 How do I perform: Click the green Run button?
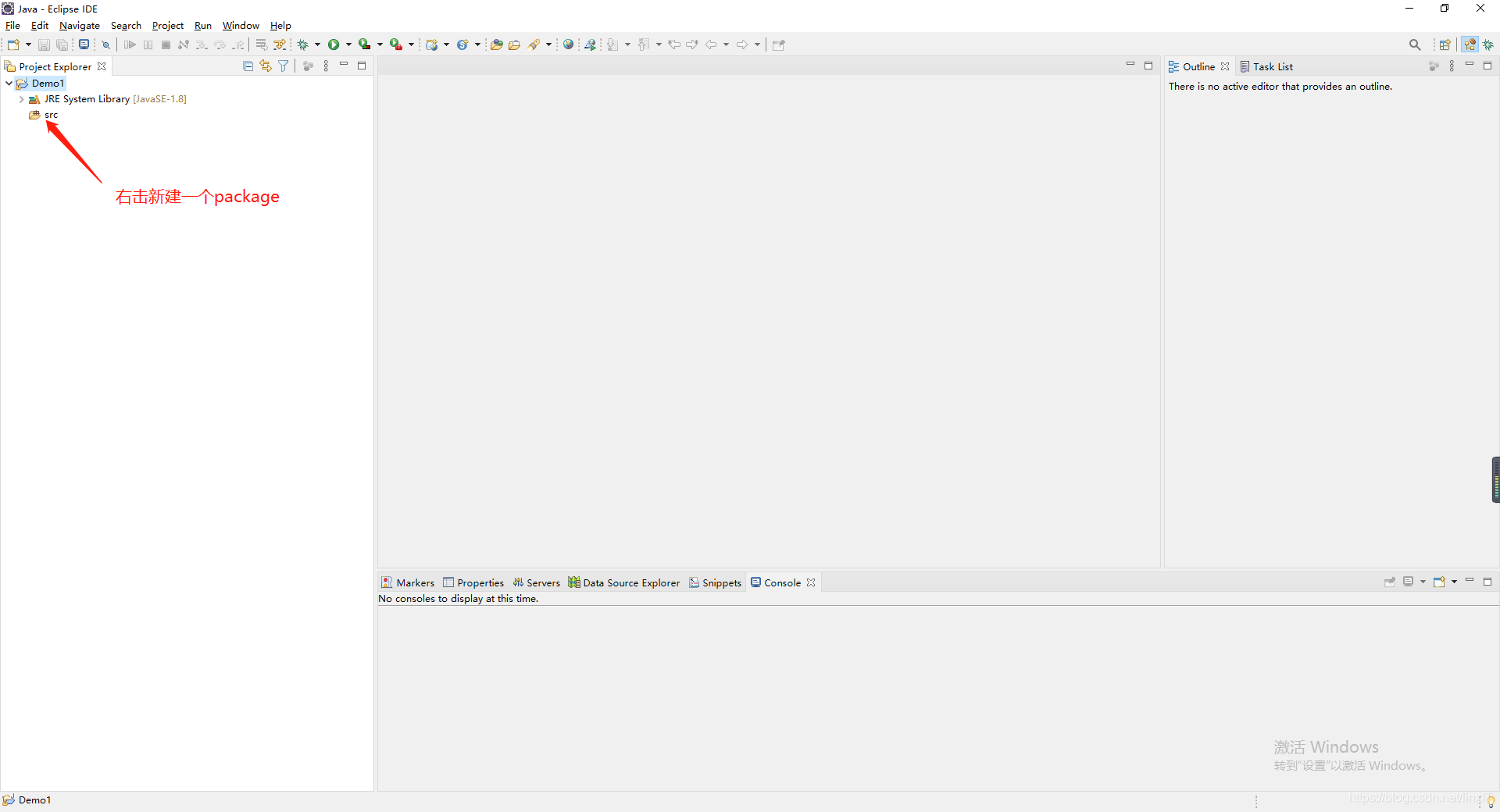click(334, 45)
